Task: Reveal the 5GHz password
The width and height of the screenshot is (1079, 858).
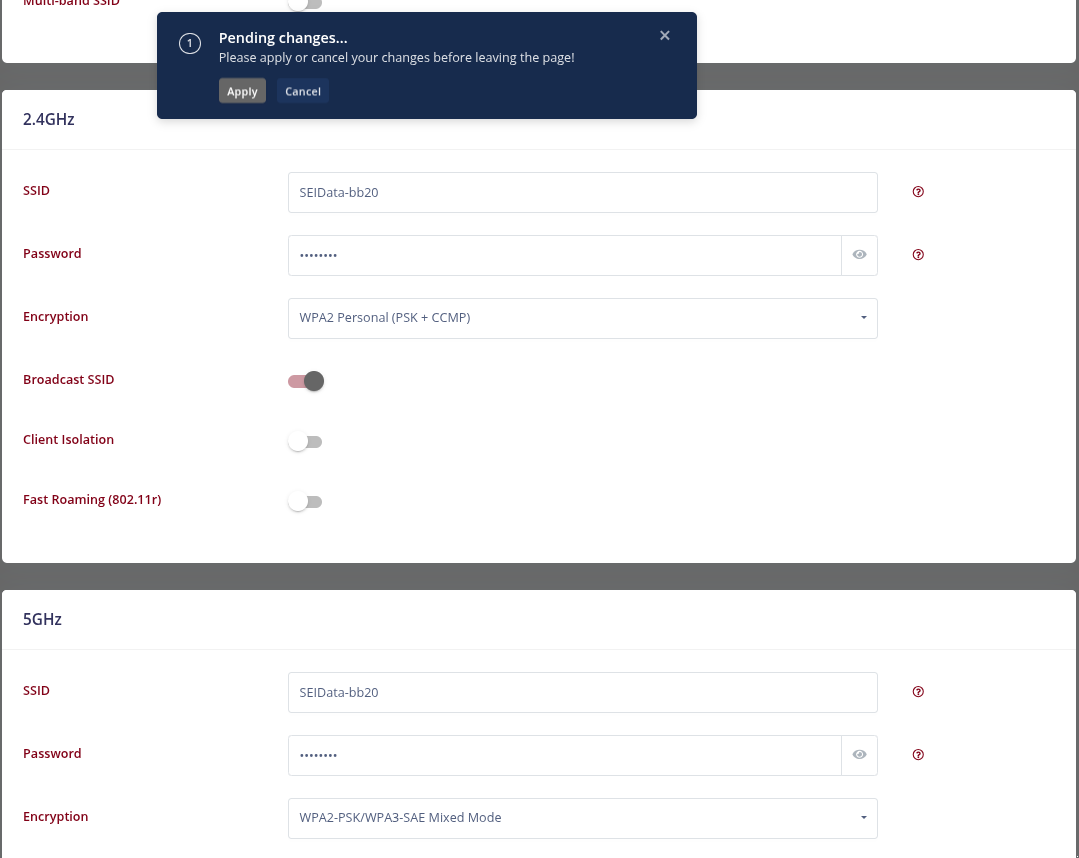Action: [859, 755]
